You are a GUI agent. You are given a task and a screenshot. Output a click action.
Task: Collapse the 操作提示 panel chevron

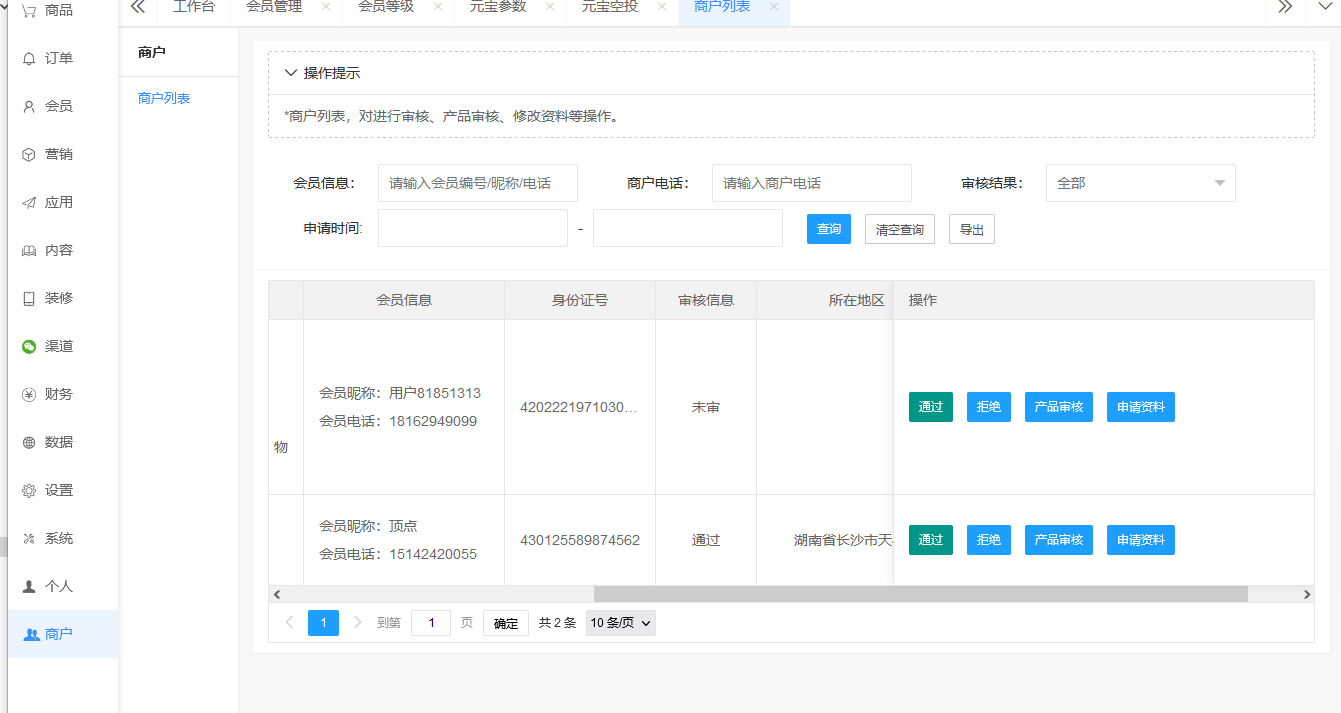(291, 73)
